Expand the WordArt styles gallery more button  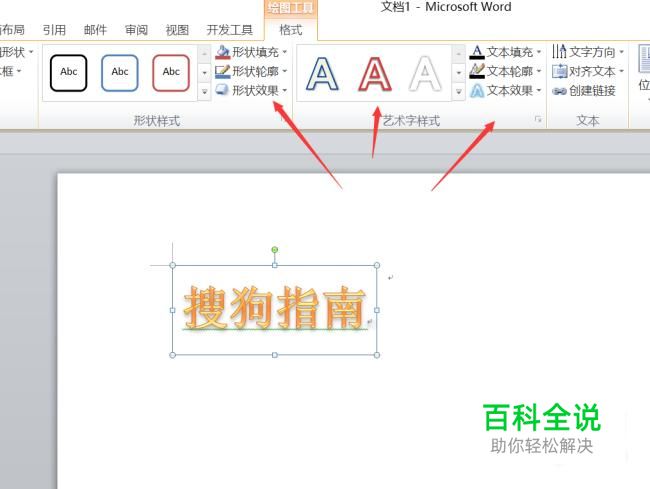(x=458, y=91)
